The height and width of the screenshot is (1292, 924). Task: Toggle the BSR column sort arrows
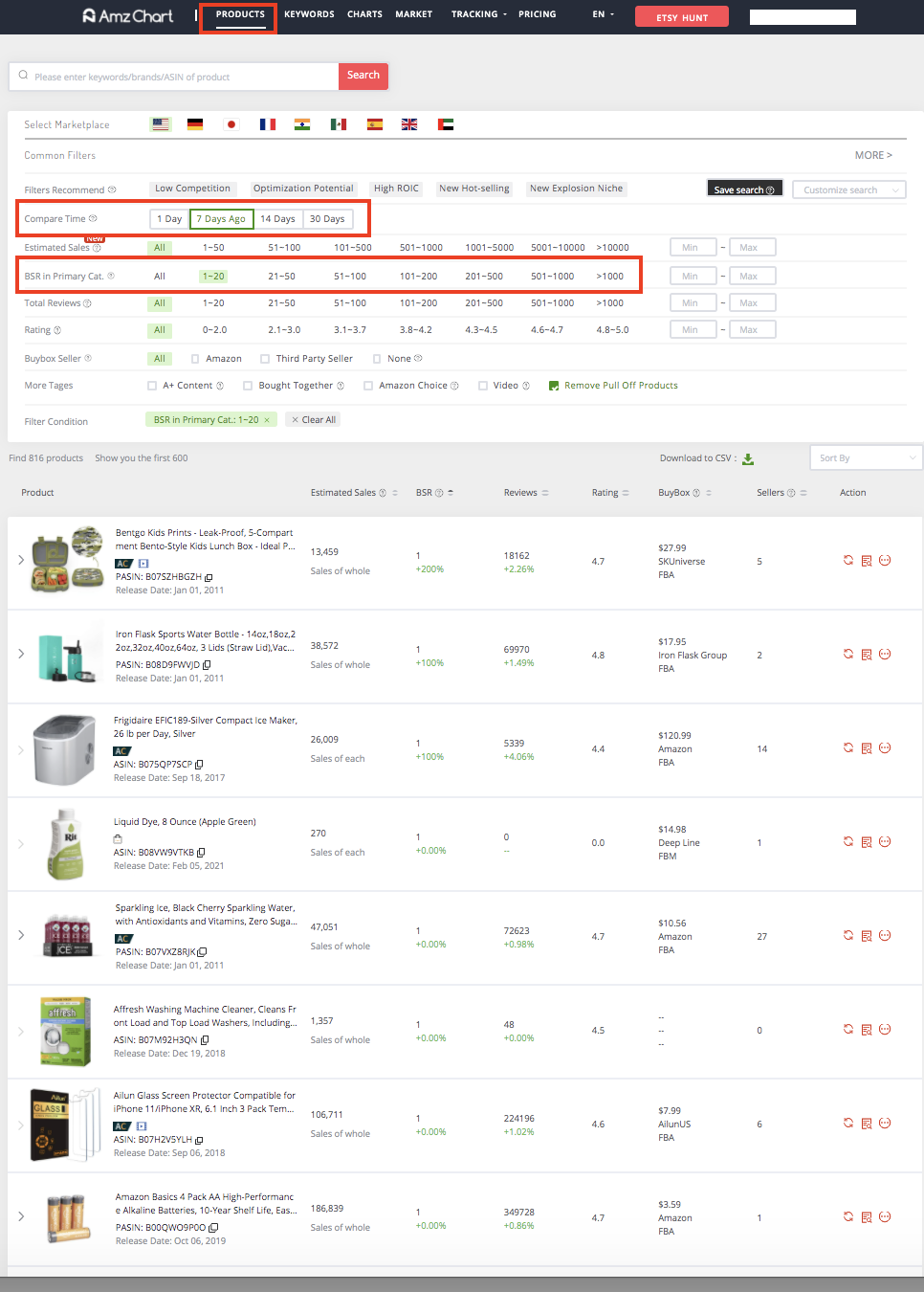[x=451, y=493]
